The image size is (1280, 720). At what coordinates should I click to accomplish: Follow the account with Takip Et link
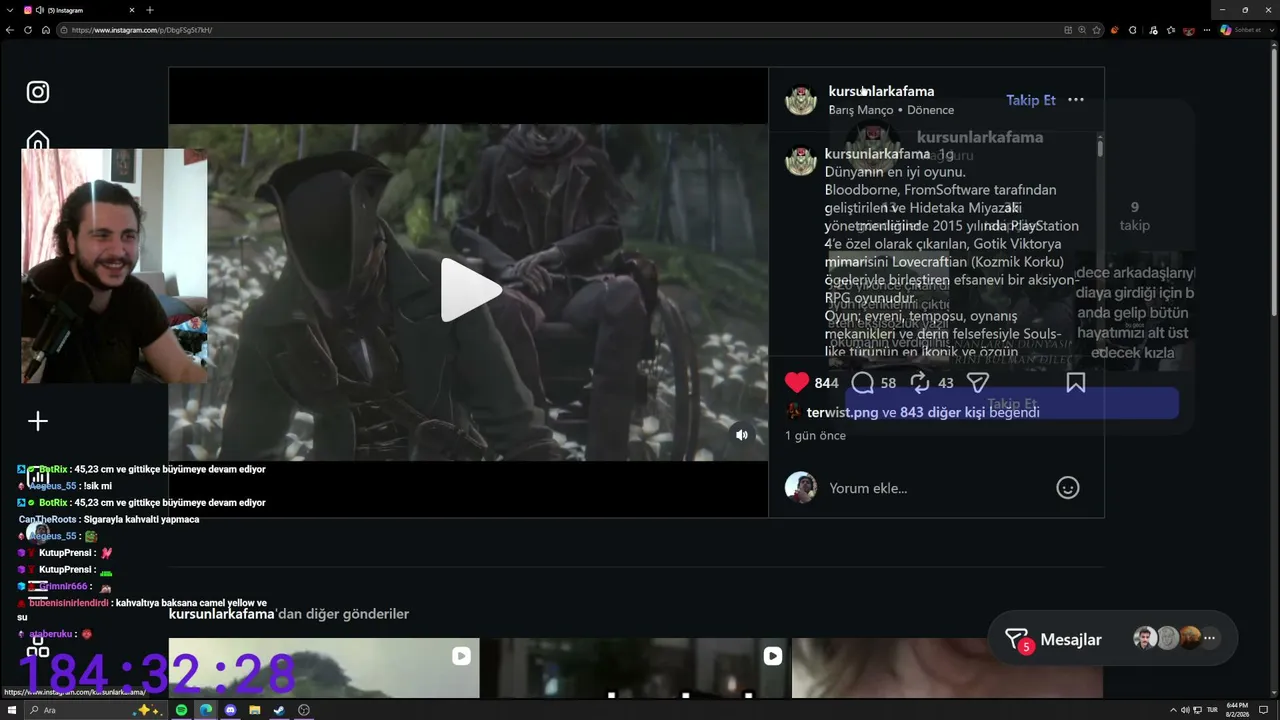1031,100
